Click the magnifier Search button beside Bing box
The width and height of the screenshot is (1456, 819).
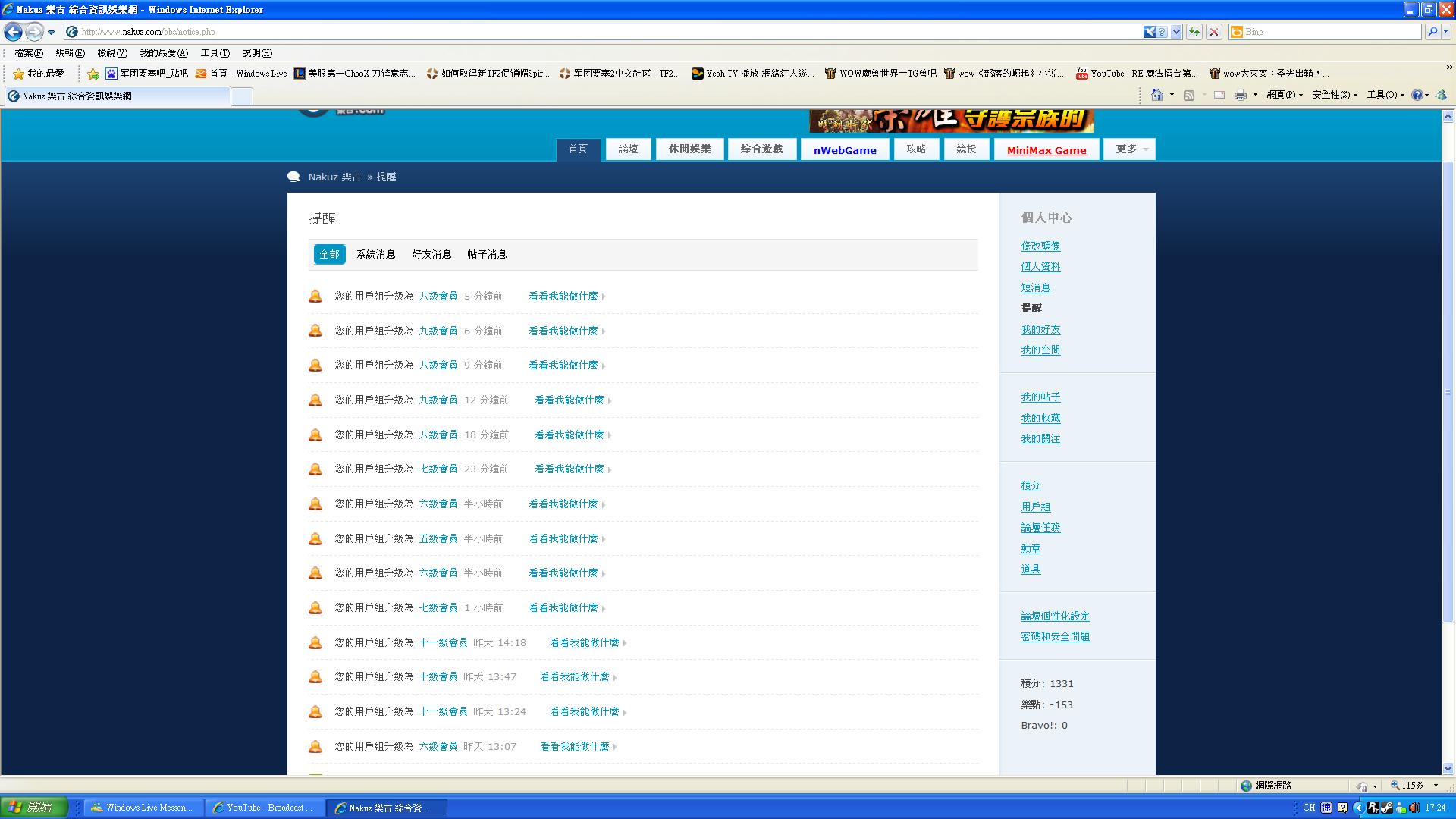pos(1432,32)
